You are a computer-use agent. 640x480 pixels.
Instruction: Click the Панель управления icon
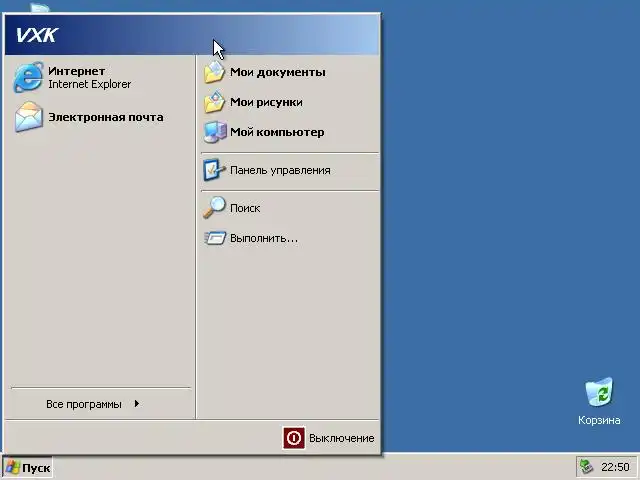coord(215,170)
